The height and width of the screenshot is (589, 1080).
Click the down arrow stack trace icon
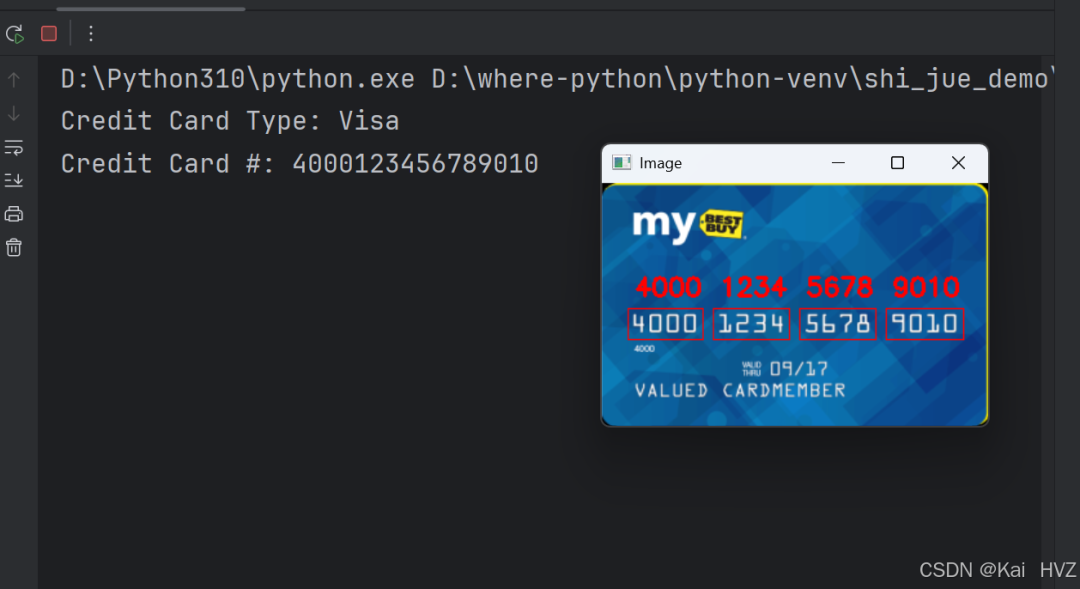point(14,113)
